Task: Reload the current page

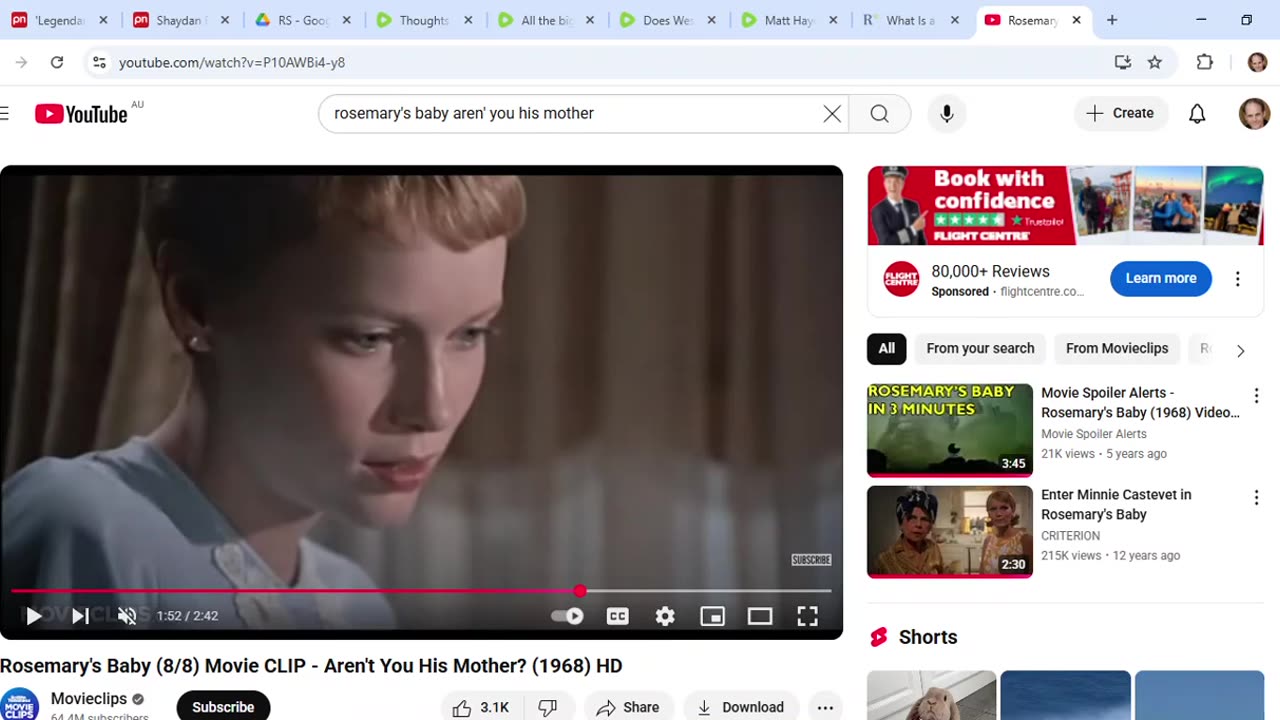Action: 57,62
